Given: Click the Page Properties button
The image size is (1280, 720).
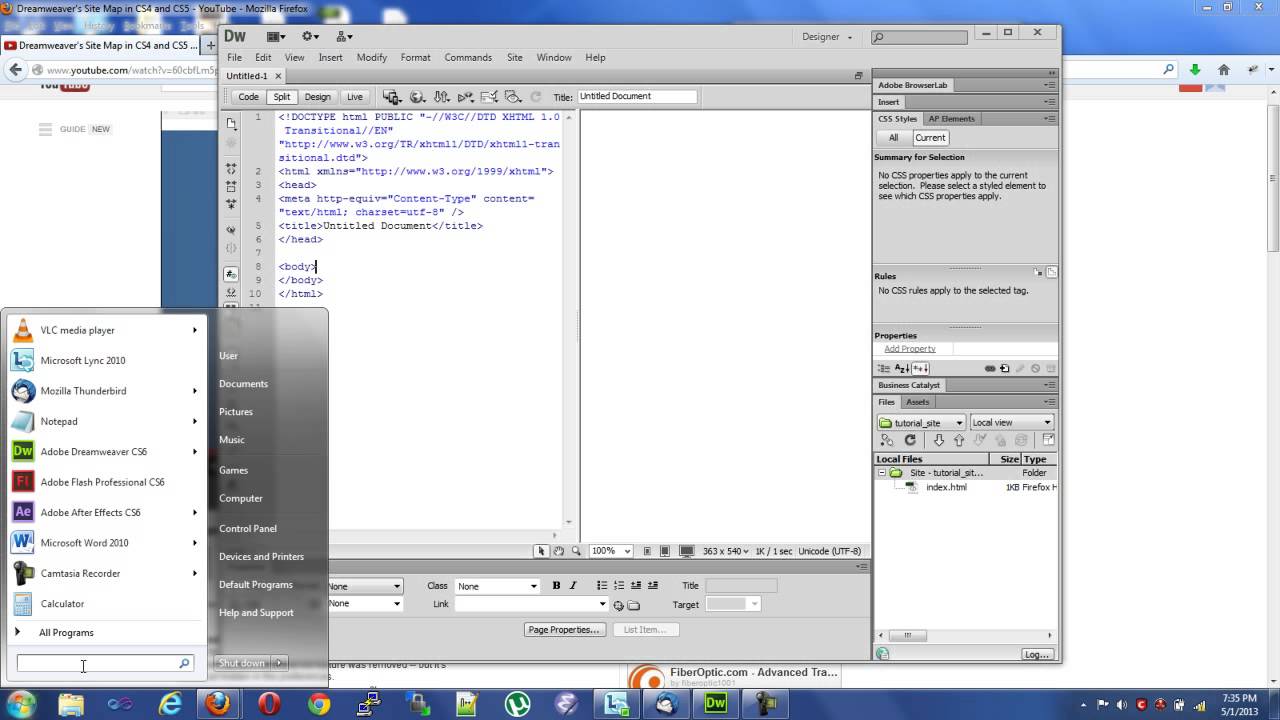Looking at the screenshot, I should [564, 630].
